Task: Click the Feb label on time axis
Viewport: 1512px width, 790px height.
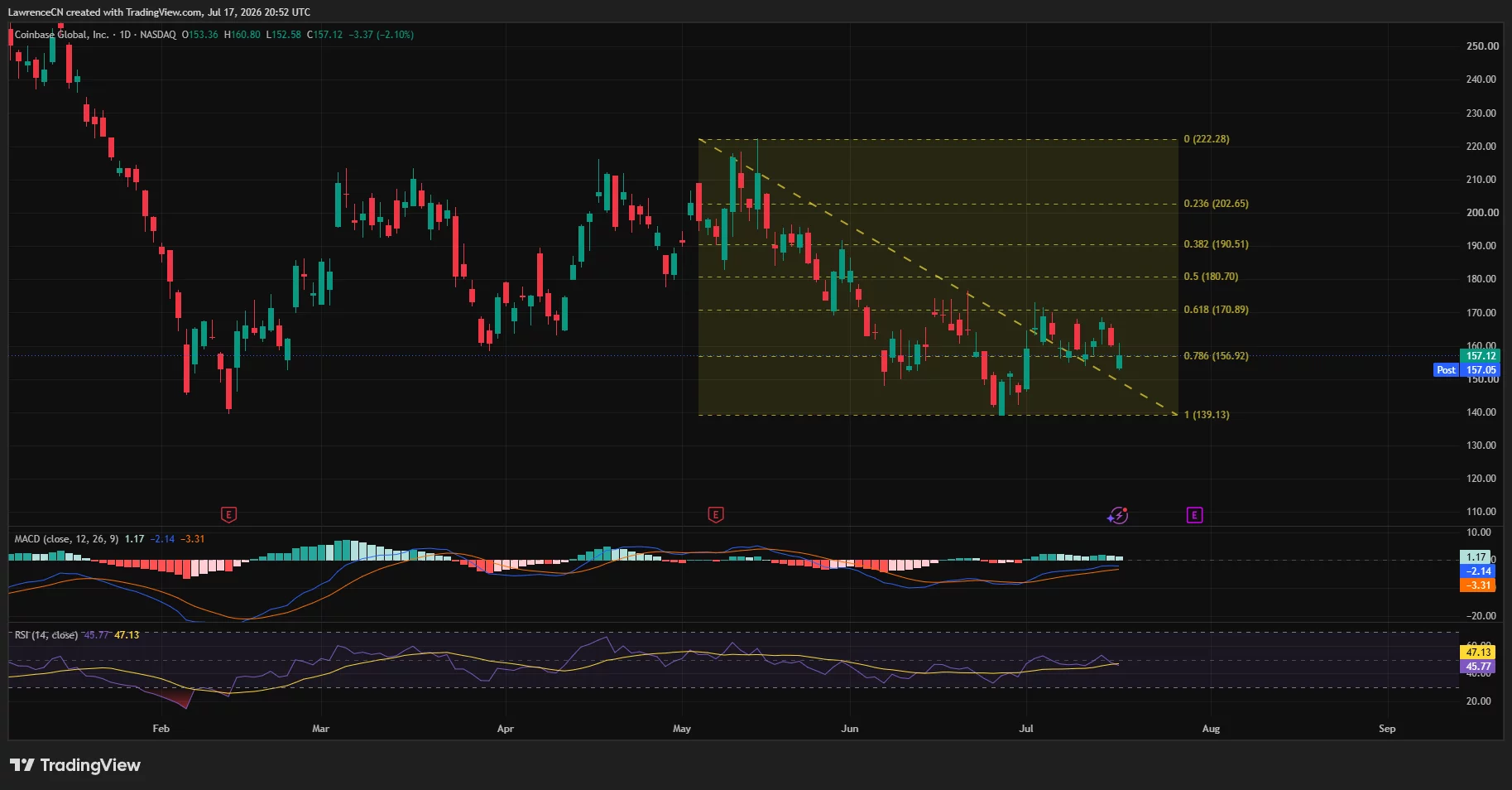Action: (161, 729)
